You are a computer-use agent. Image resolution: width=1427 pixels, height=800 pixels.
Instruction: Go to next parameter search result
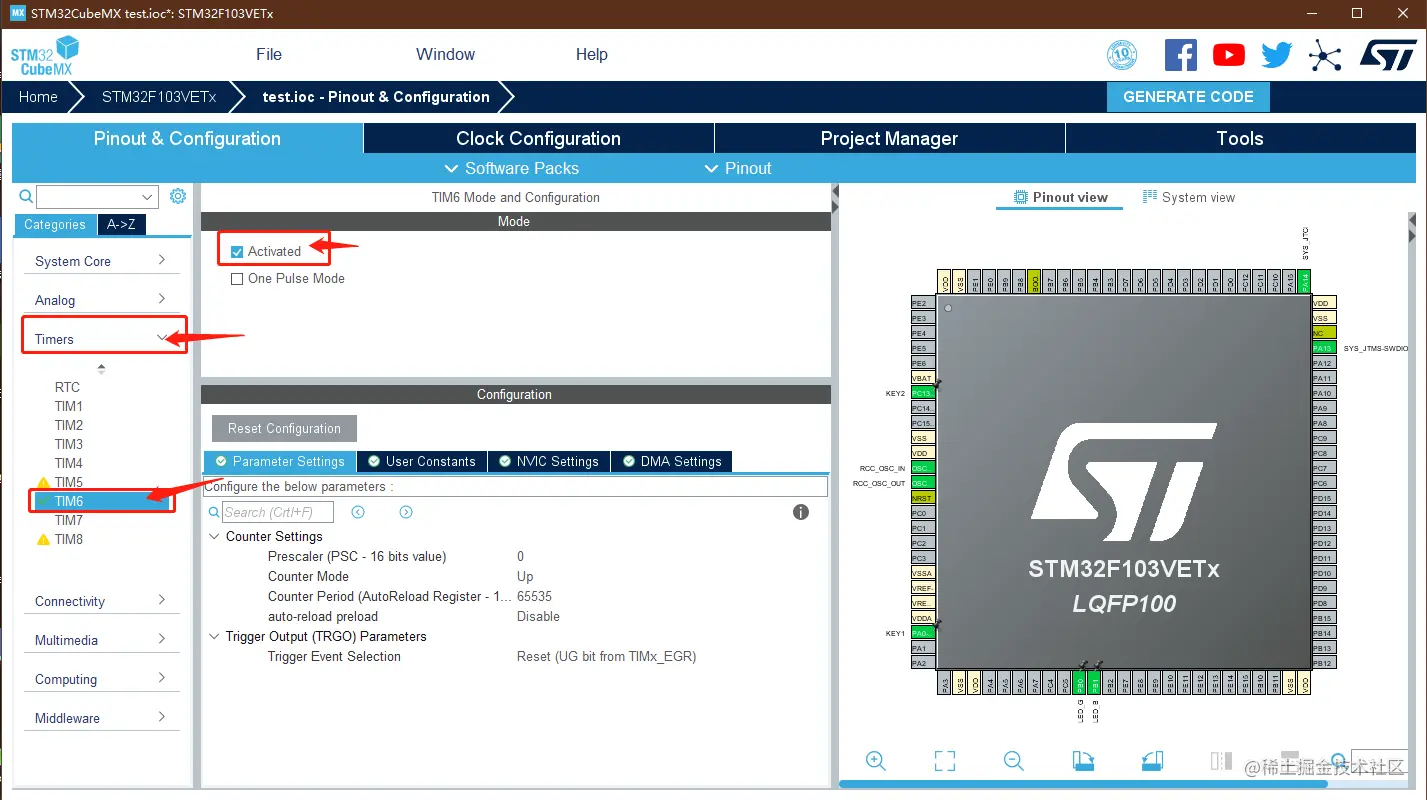click(x=406, y=512)
